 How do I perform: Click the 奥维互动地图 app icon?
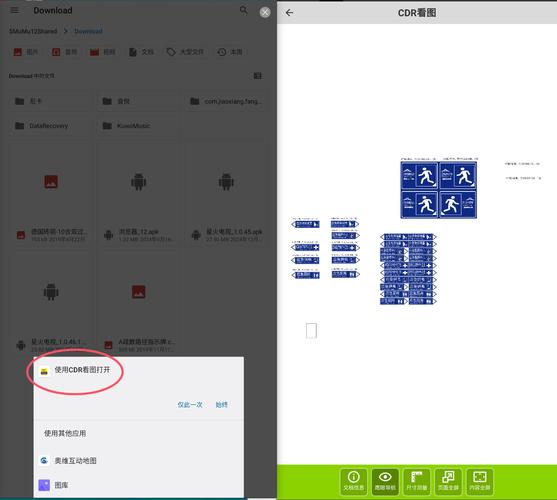pyautogui.click(x=44, y=461)
